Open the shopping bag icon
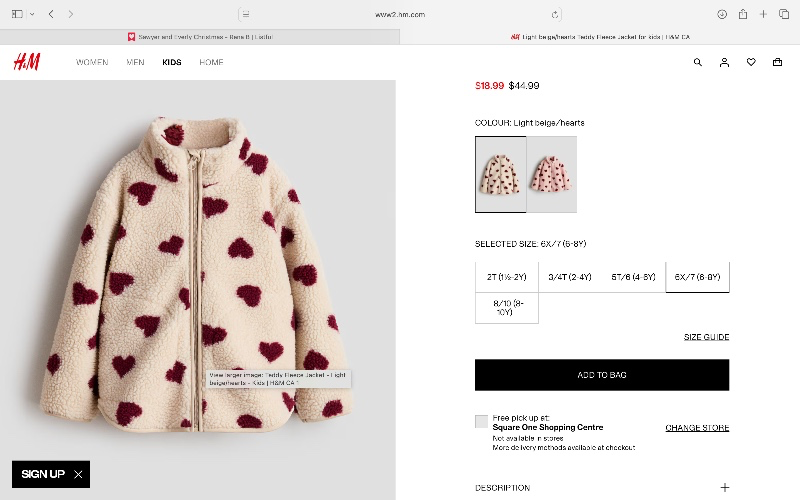The image size is (800, 500). [x=777, y=62]
